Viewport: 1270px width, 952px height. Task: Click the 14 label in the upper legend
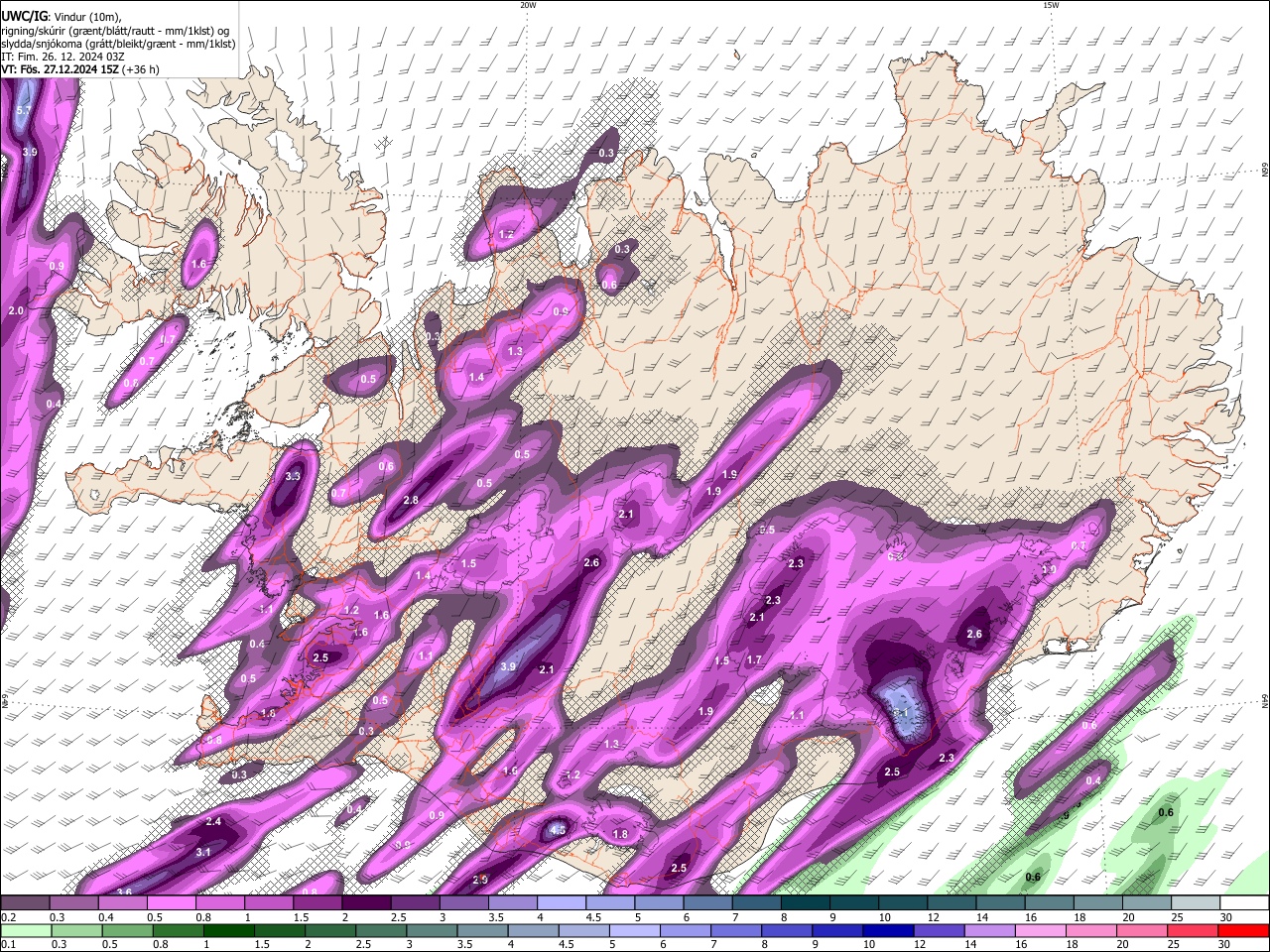coord(982,917)
